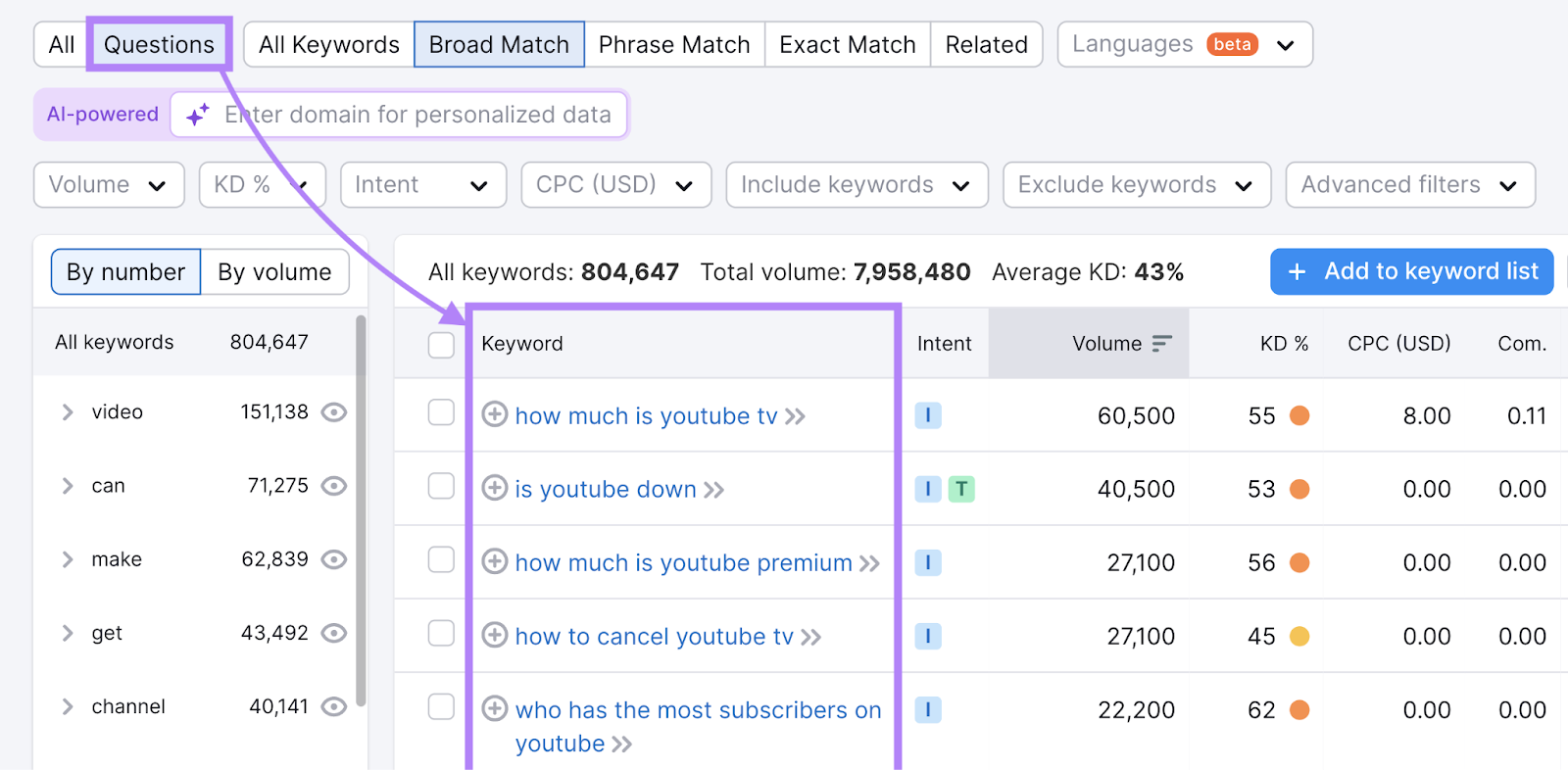
Task: Click the double arrow after 'how to cancel youtube tv'
Action: click(x=810, y=637)
